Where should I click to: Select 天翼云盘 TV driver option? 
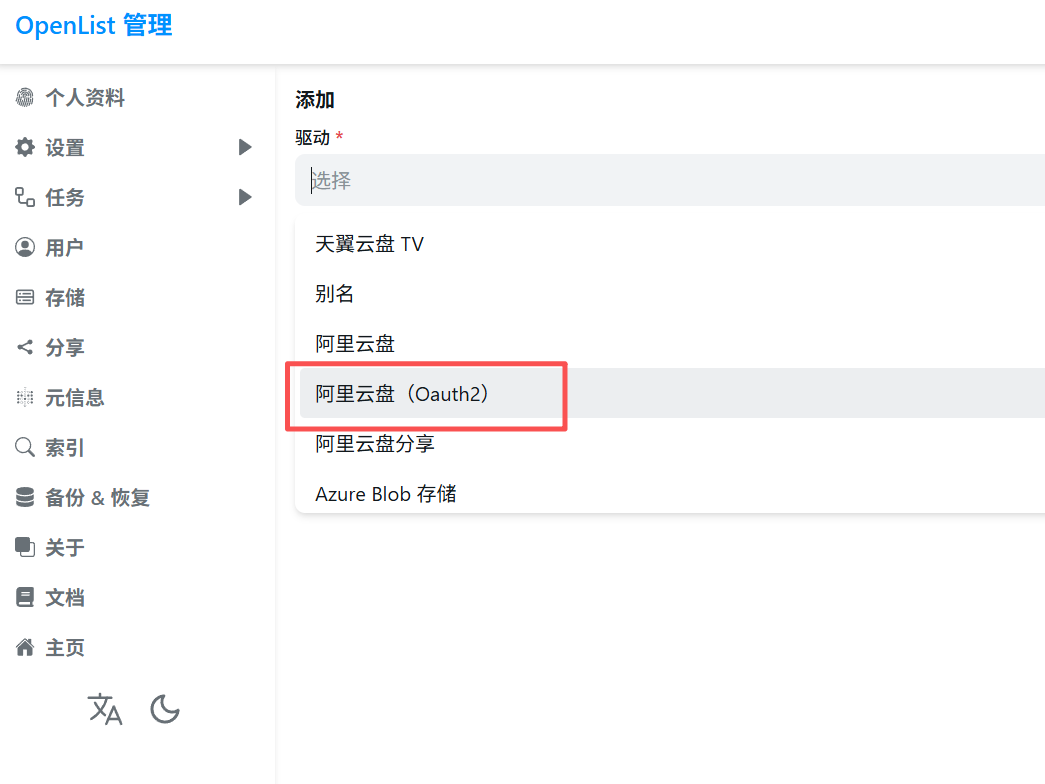coord(369,244)
